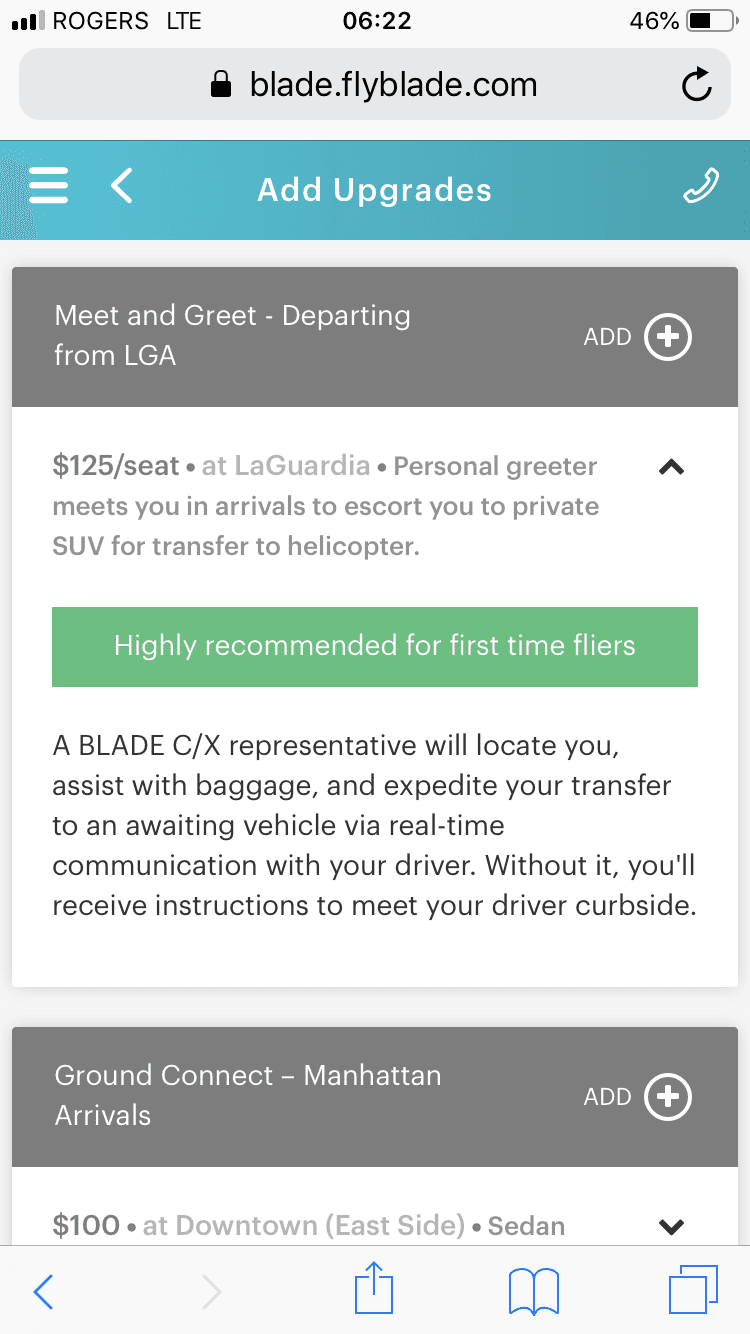Tap the blade.flyblade.com address bar

(x=375, y=86)
